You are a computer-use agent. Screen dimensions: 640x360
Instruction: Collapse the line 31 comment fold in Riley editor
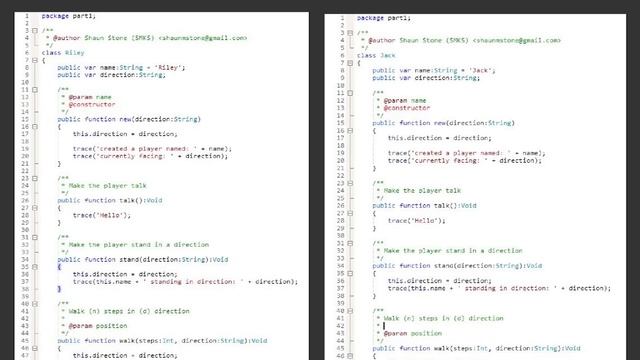tap(35, 237)
